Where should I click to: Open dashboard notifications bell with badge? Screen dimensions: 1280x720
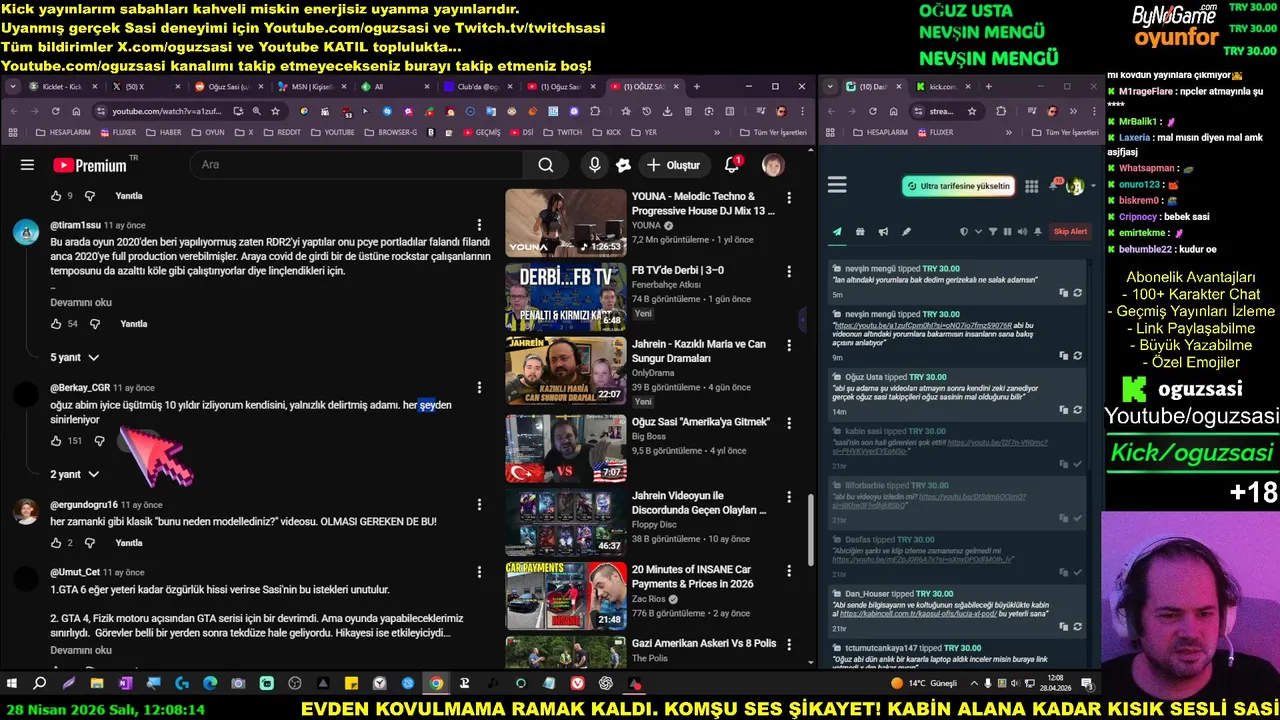(x=1055, y=185)
